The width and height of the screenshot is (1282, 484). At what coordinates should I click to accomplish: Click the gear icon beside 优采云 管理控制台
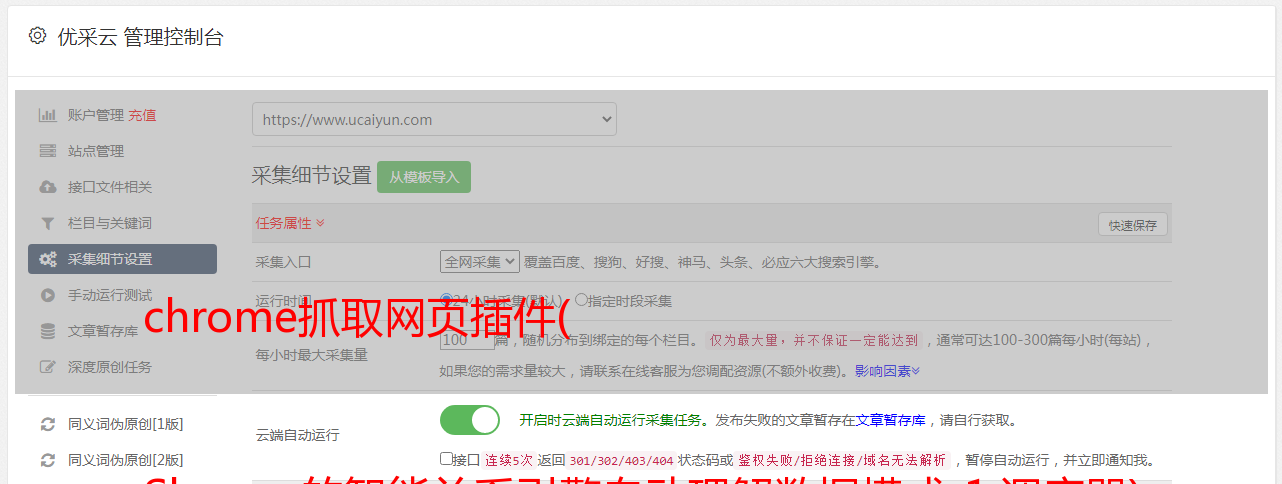click(x=37, y=36)
